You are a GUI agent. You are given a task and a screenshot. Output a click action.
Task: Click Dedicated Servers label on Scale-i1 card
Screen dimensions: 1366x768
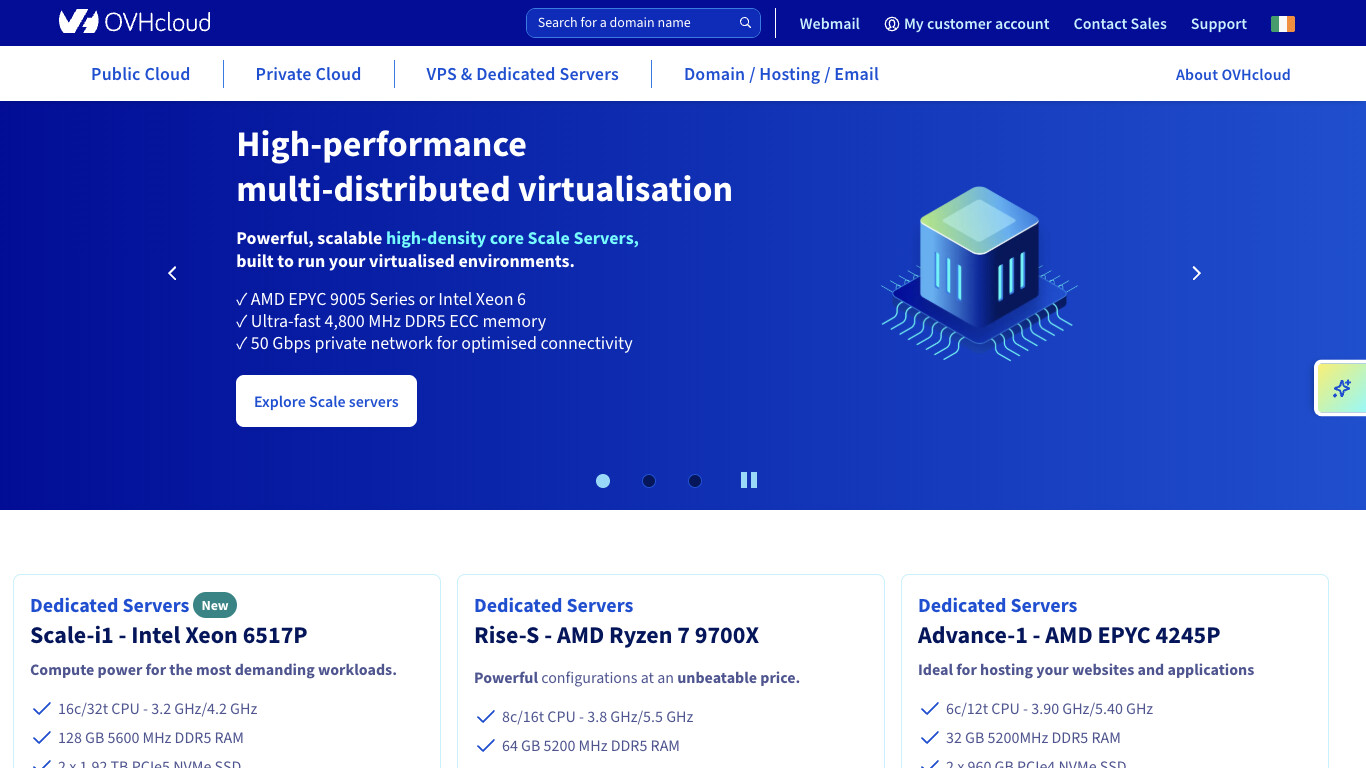click(109, 605)
